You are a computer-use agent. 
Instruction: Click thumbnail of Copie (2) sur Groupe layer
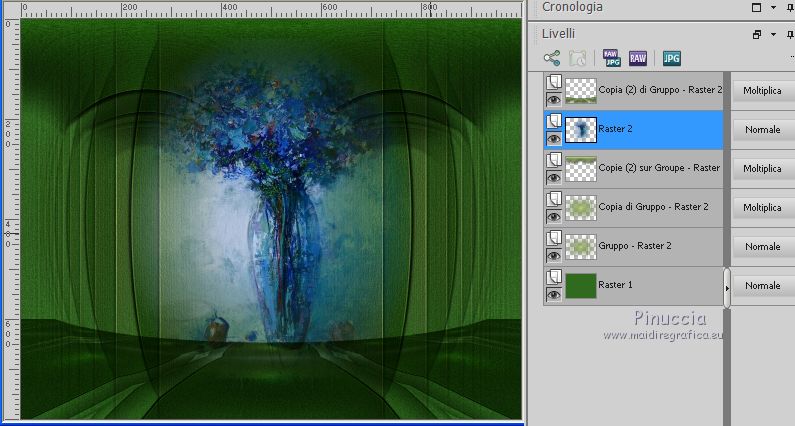pos(581,169)
